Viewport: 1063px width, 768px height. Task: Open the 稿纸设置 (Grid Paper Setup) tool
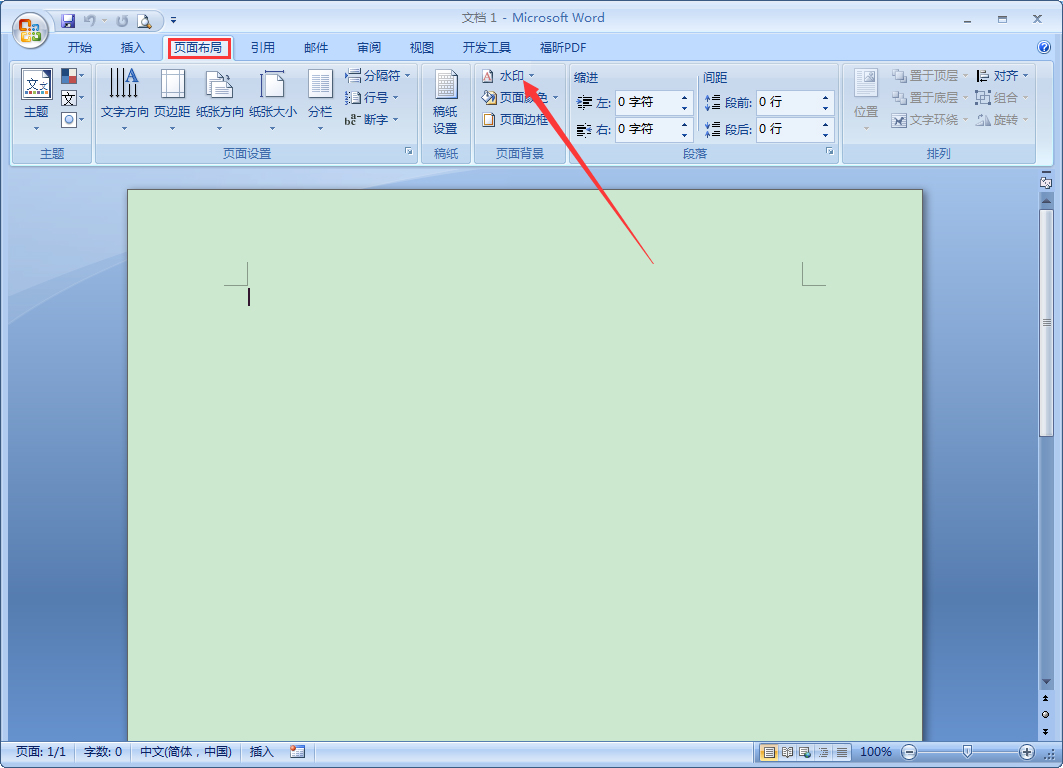click(445, 100)
